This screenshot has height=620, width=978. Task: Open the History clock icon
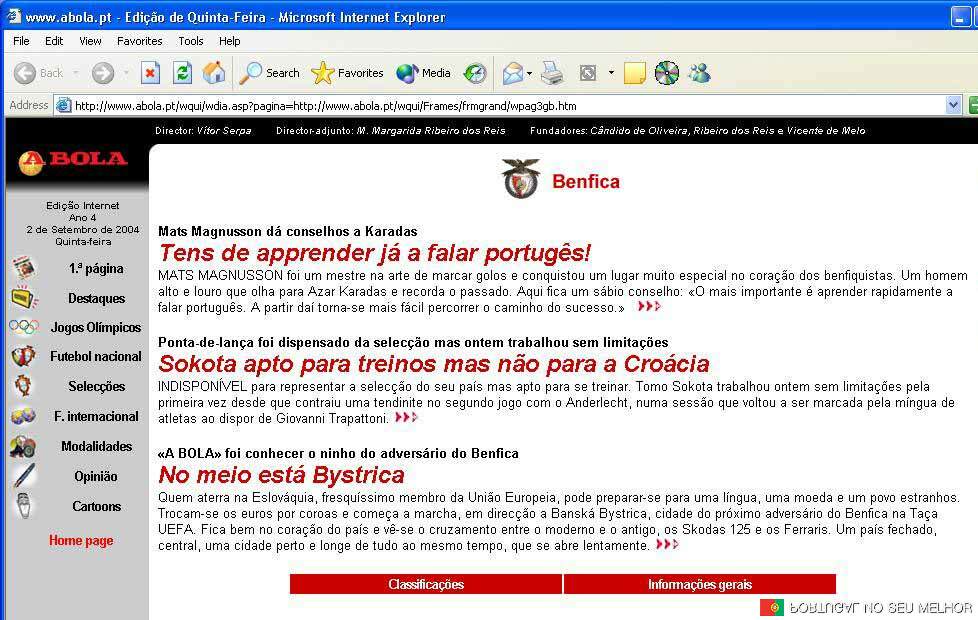[475, 73]
